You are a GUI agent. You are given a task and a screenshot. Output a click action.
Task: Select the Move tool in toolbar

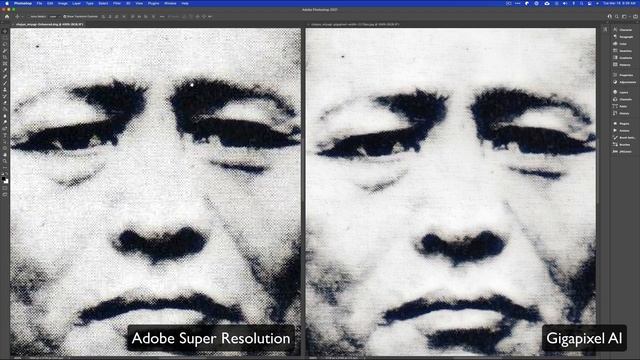click(x=5, y=31)
